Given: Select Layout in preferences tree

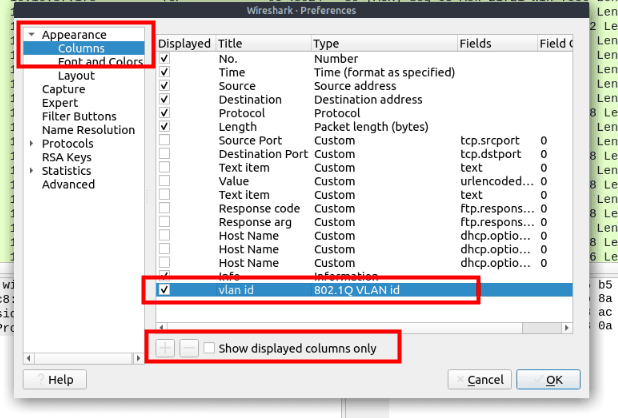Looking at the screenshot, I should pyautogui.click(x=76, y=76).
